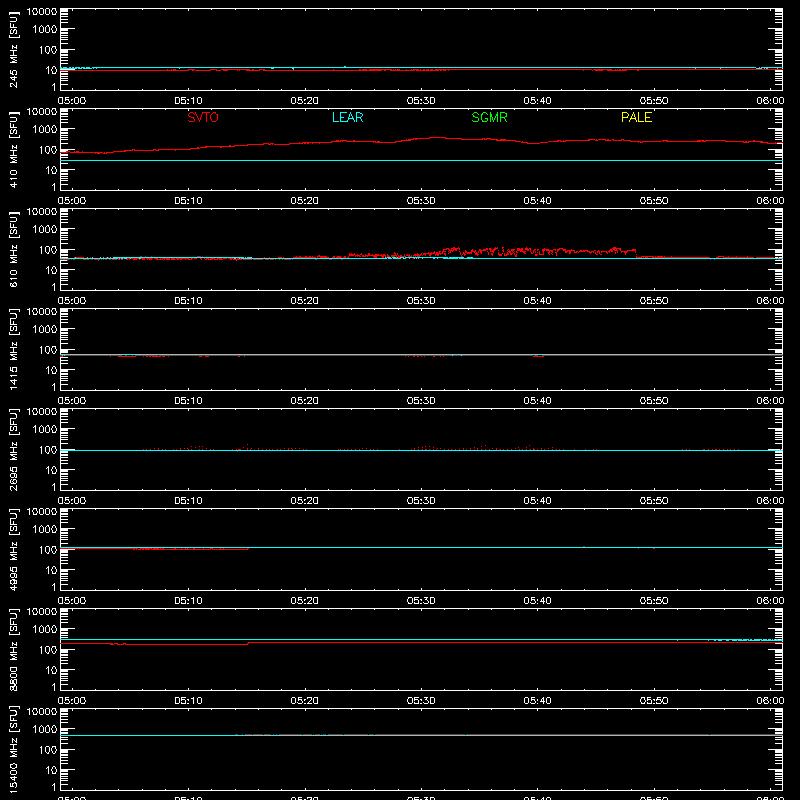This screenshot has width=800, height=800.
Task: Click the 1000 value on the 15400 MHz y-axis
Action: coord(45,730)
